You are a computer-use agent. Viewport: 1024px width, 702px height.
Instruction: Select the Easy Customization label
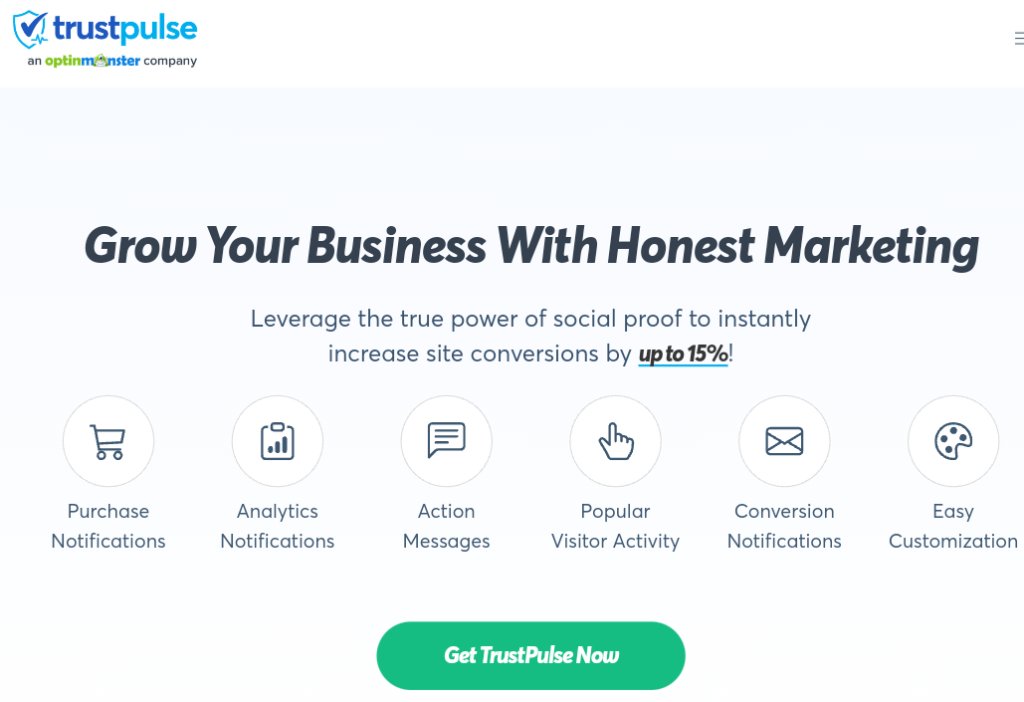point(953,526)
